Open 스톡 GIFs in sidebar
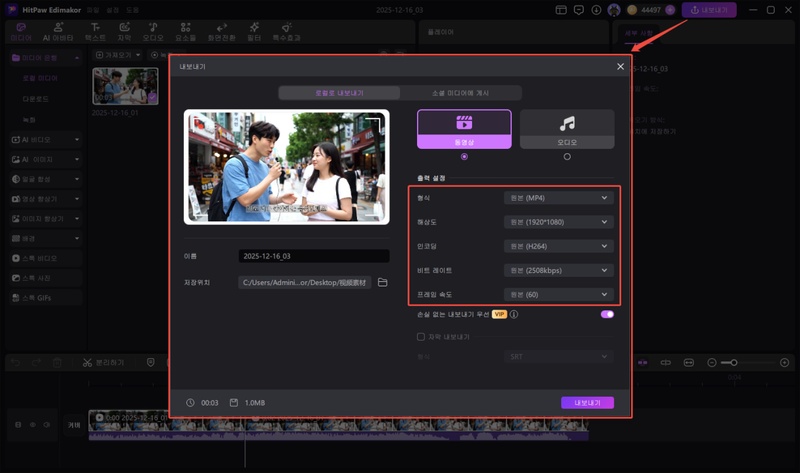The image size is (800, 473). coord(45,298)
